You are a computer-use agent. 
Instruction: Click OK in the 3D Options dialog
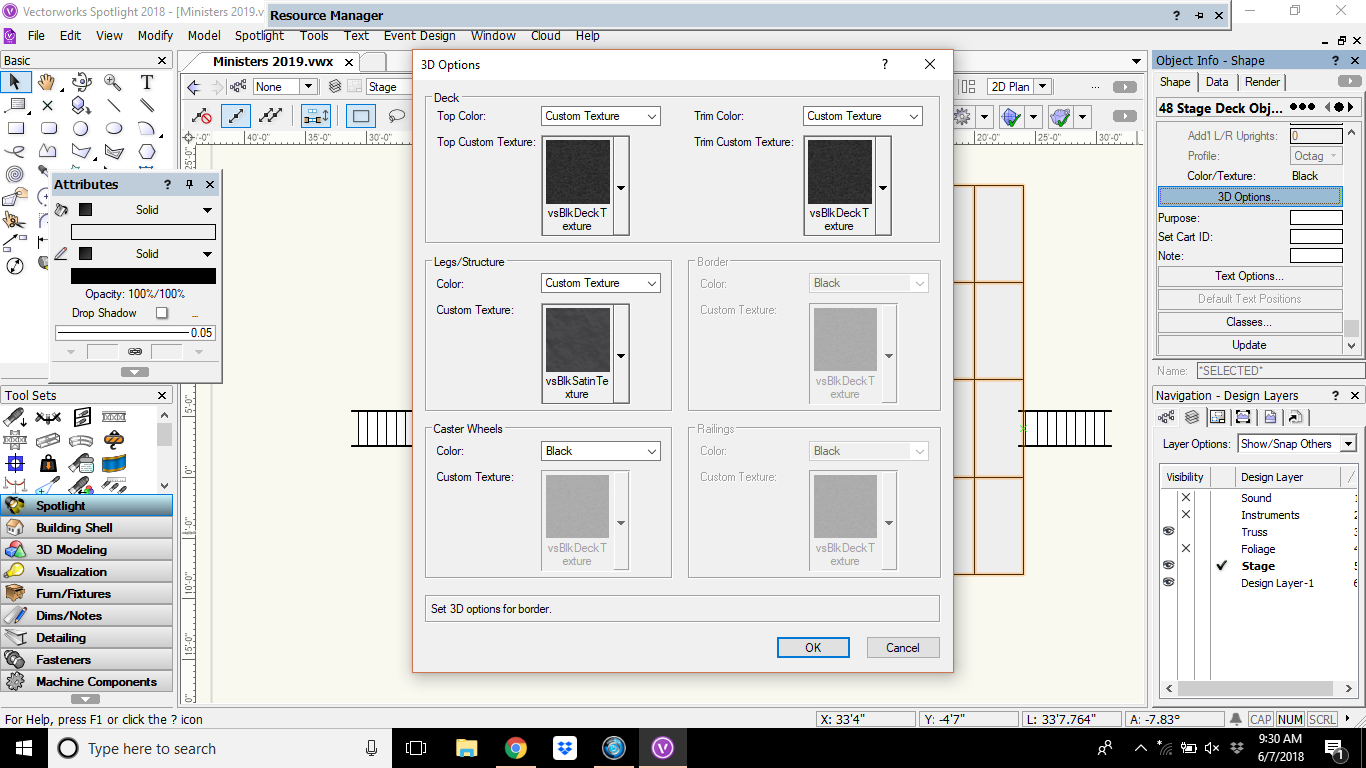click(813, 647)
